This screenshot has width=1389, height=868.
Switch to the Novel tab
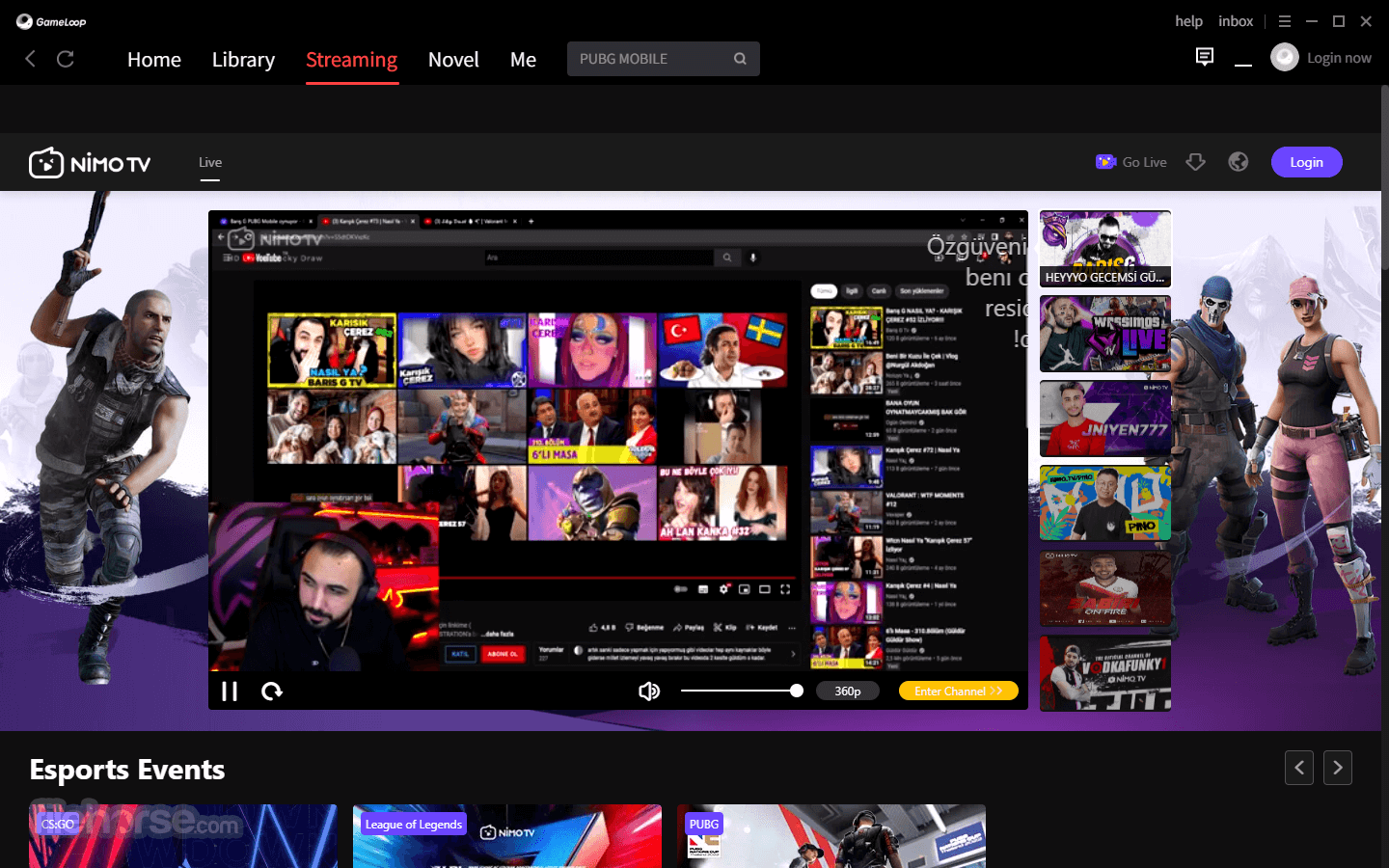pyautogui.click(x=453, y=60)
